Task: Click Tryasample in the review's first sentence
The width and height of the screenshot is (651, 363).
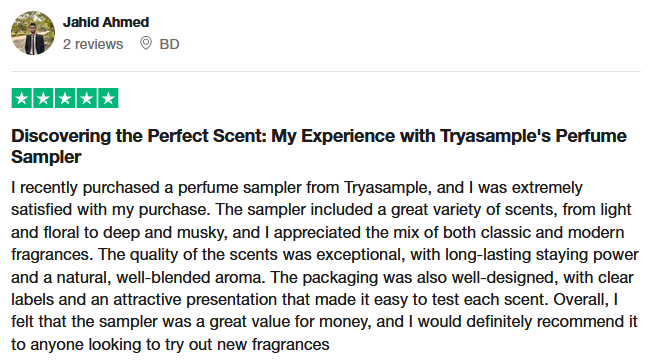Action: 386,187
